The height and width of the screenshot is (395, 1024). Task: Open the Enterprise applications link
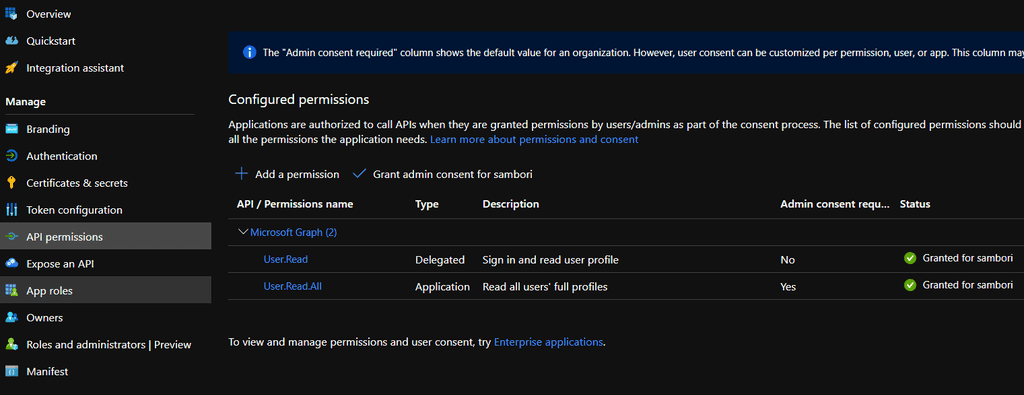coord(549,341)
